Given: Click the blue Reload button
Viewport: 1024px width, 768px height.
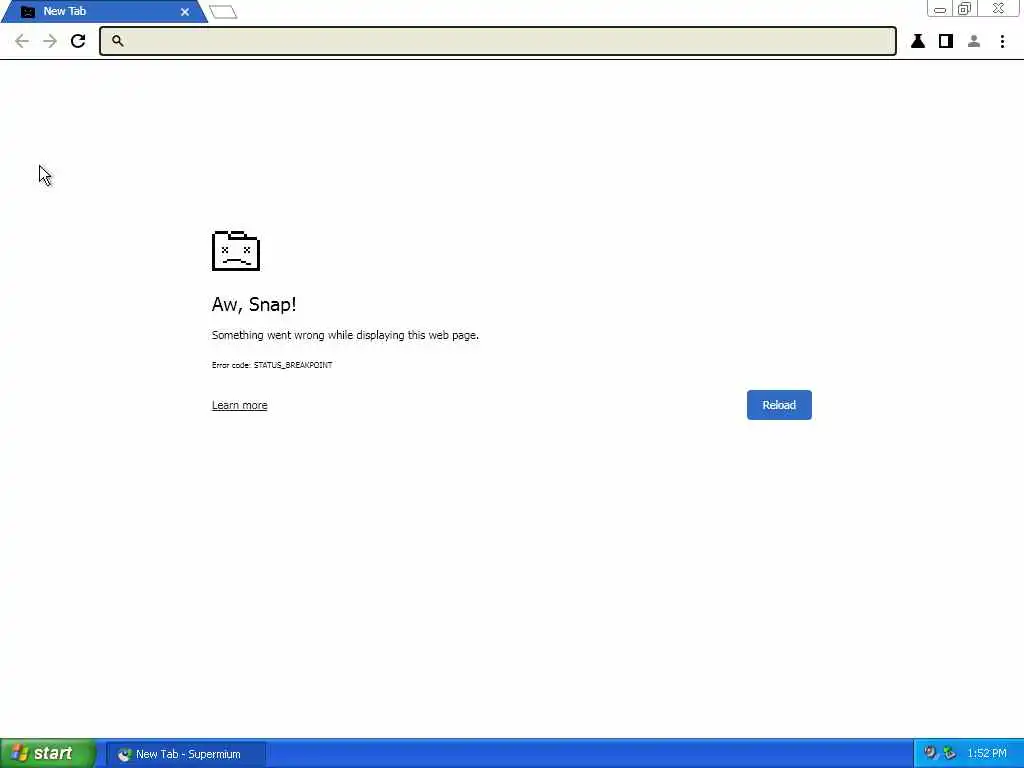Looking at the screenshot, I should click(x=779, y=405).
